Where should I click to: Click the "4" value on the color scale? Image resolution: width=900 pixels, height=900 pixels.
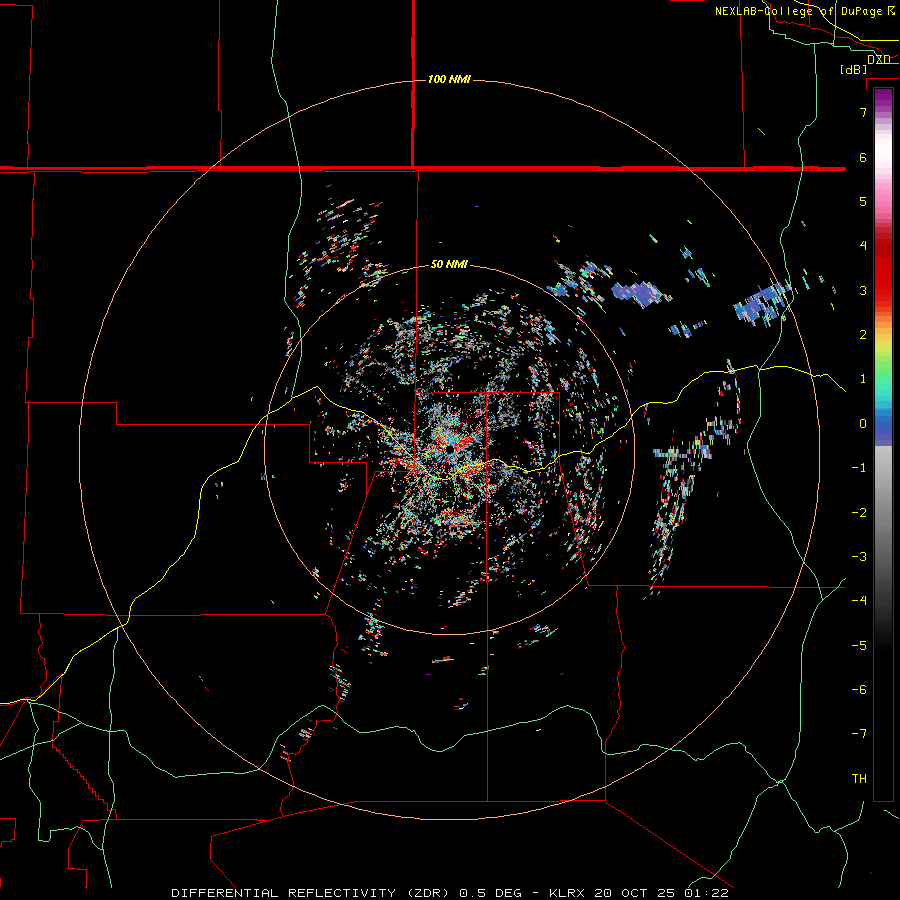tap(863, 246)
